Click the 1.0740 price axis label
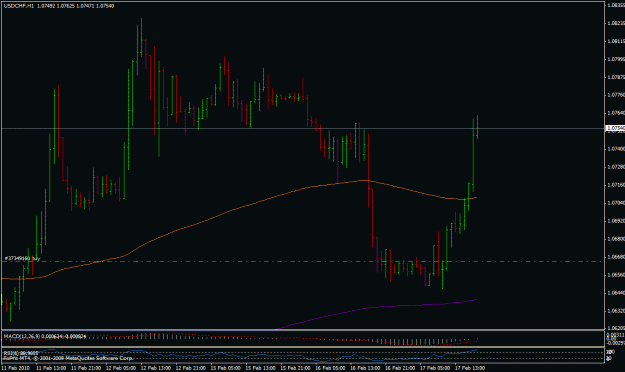625x372 pixels. click(616, 149)
